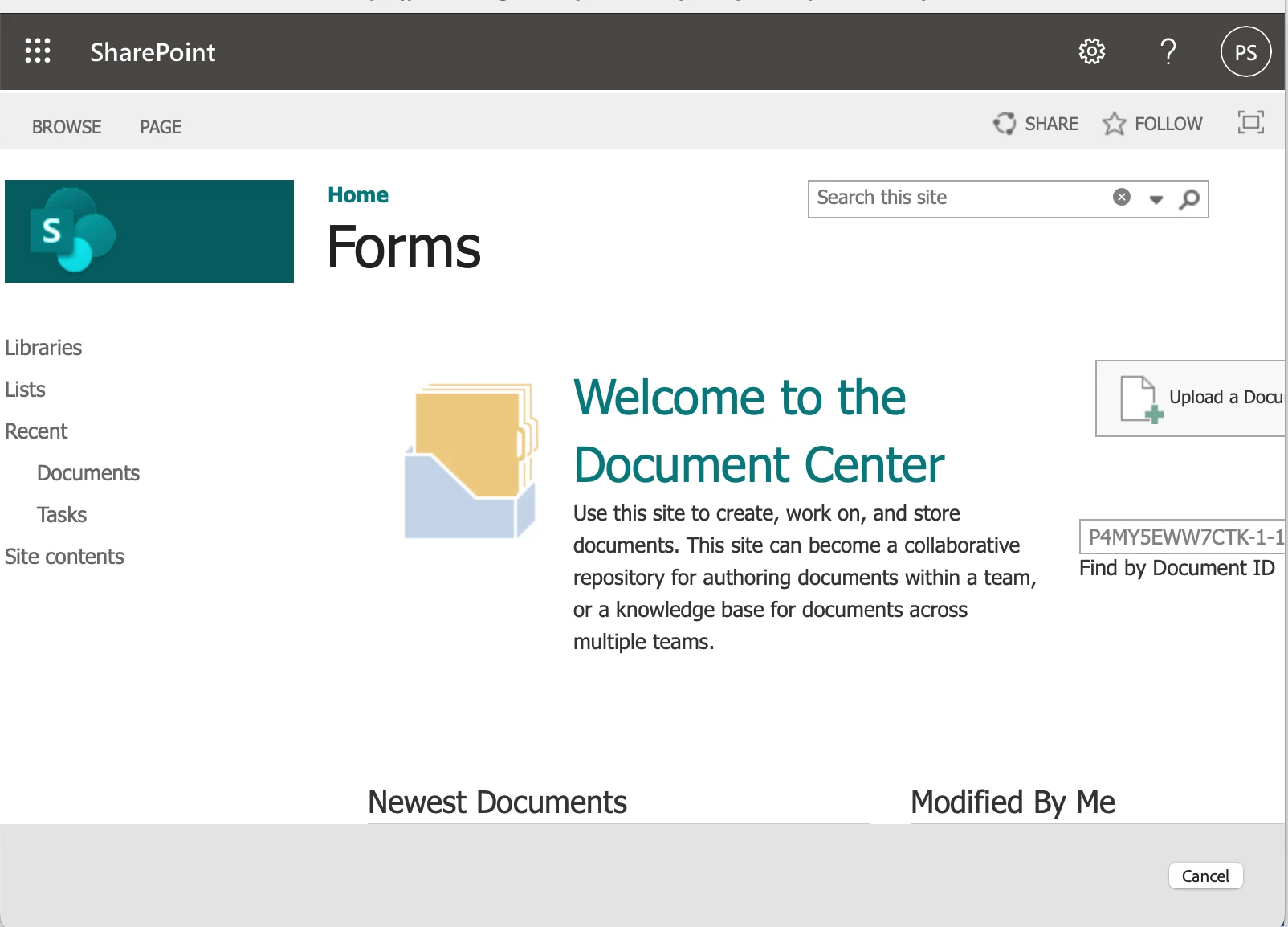
Task: Open Libraries in the left navigation
Action: tap(43, 348)
